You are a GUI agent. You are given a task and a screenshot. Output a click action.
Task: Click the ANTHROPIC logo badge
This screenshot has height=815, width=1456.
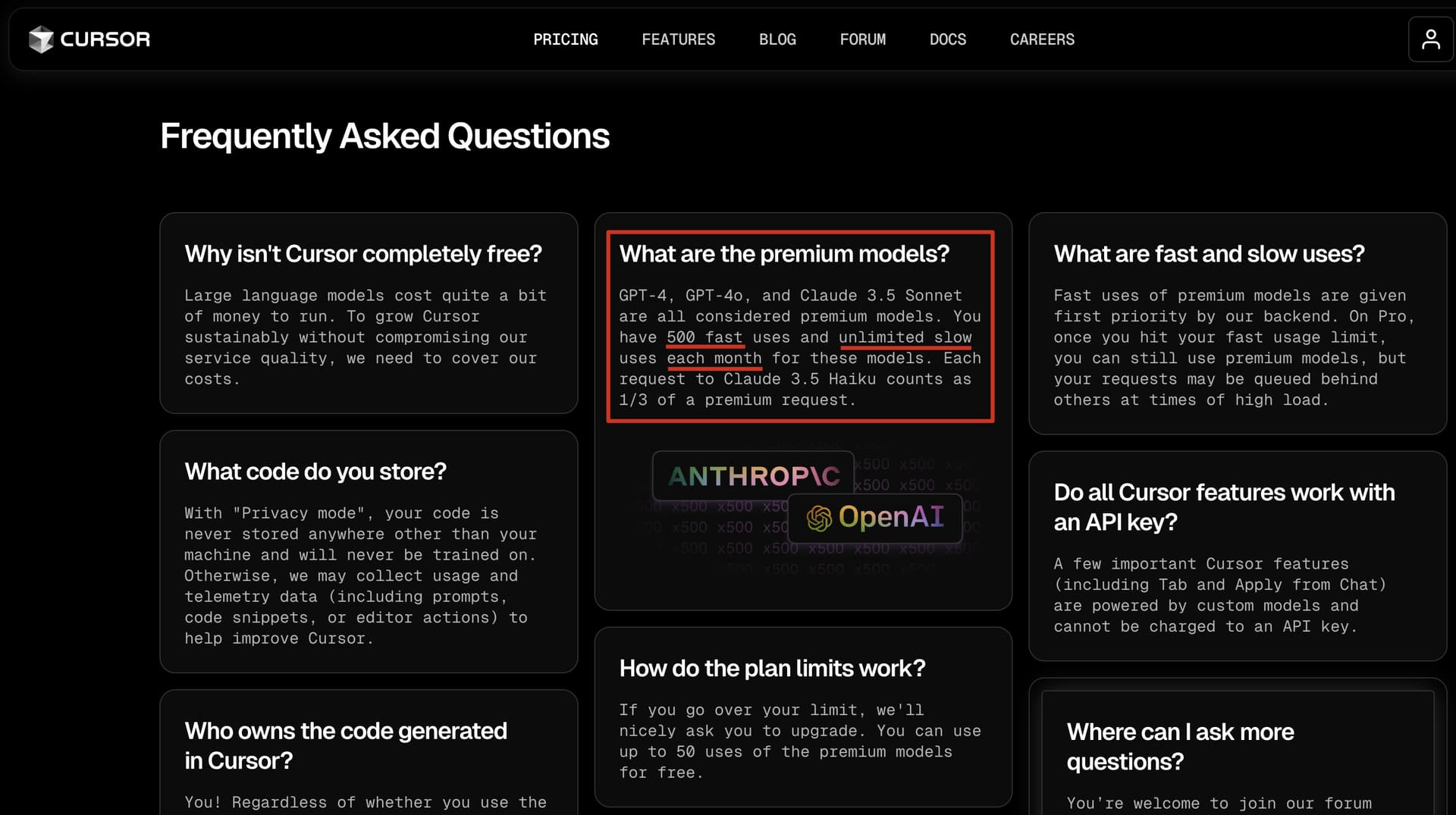coord(753,476)
